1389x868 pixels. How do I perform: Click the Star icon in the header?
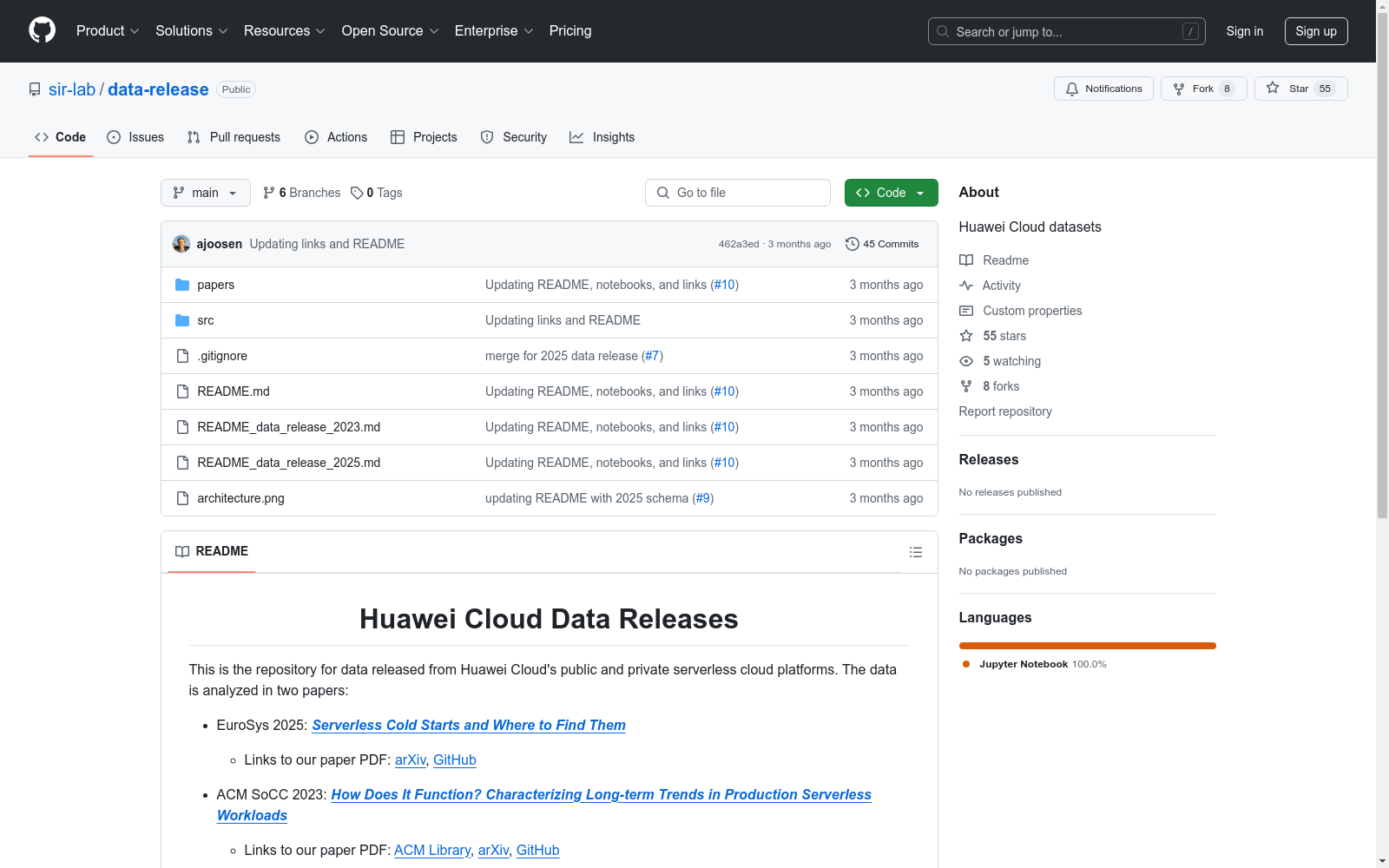tap(1273, 89)
